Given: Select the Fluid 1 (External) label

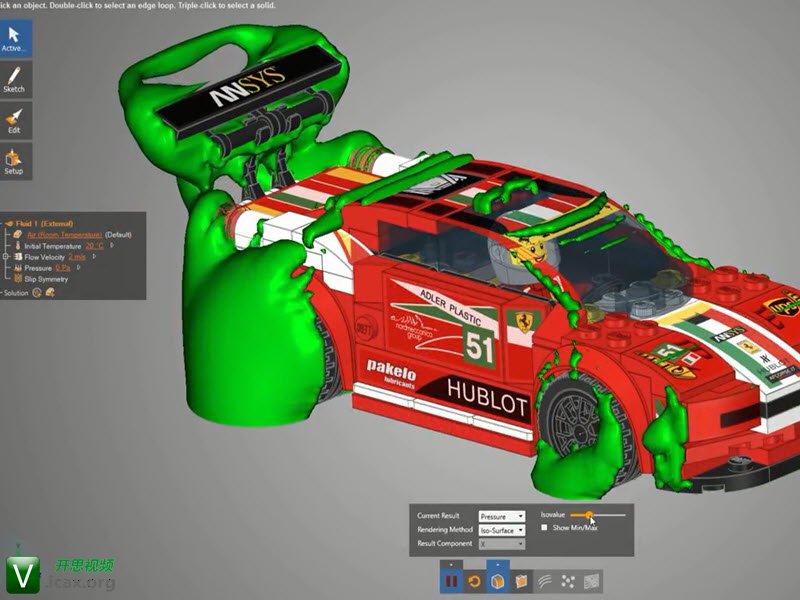Looking at the screenshot, I should (44, 223).
